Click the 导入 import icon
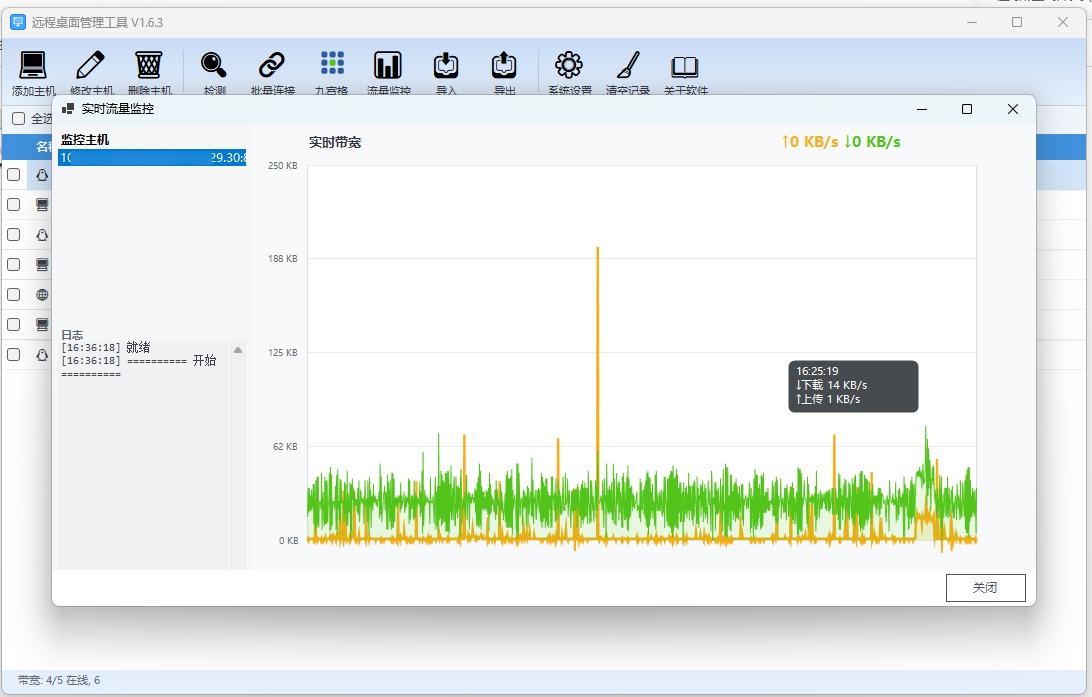The image size is (1092, 697). click(x=446, y=65)
